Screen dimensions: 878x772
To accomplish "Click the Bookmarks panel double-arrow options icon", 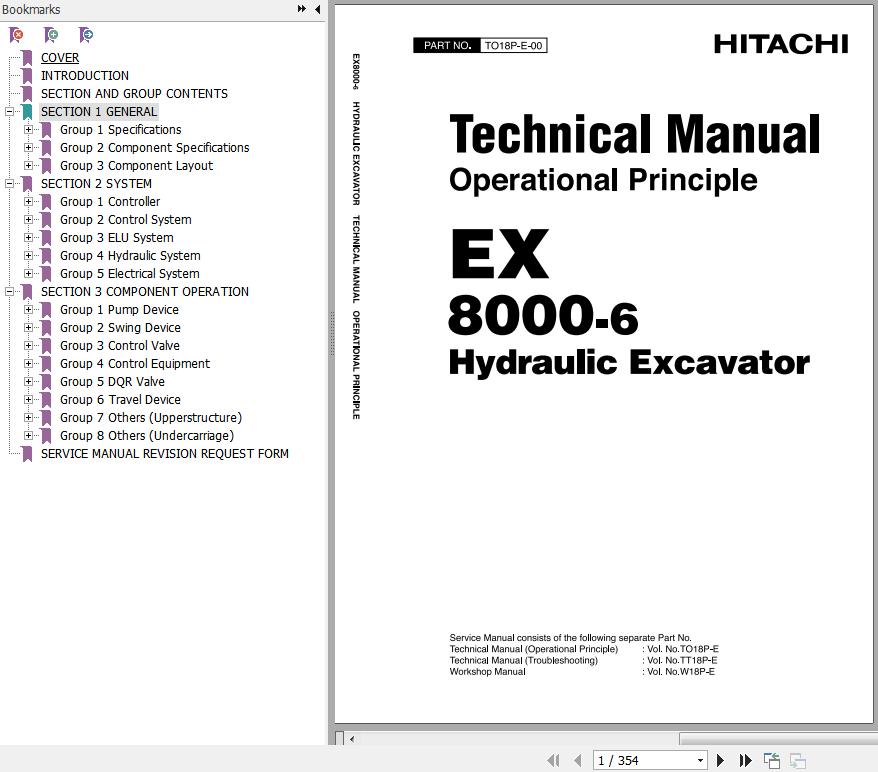I will point(301,9).
